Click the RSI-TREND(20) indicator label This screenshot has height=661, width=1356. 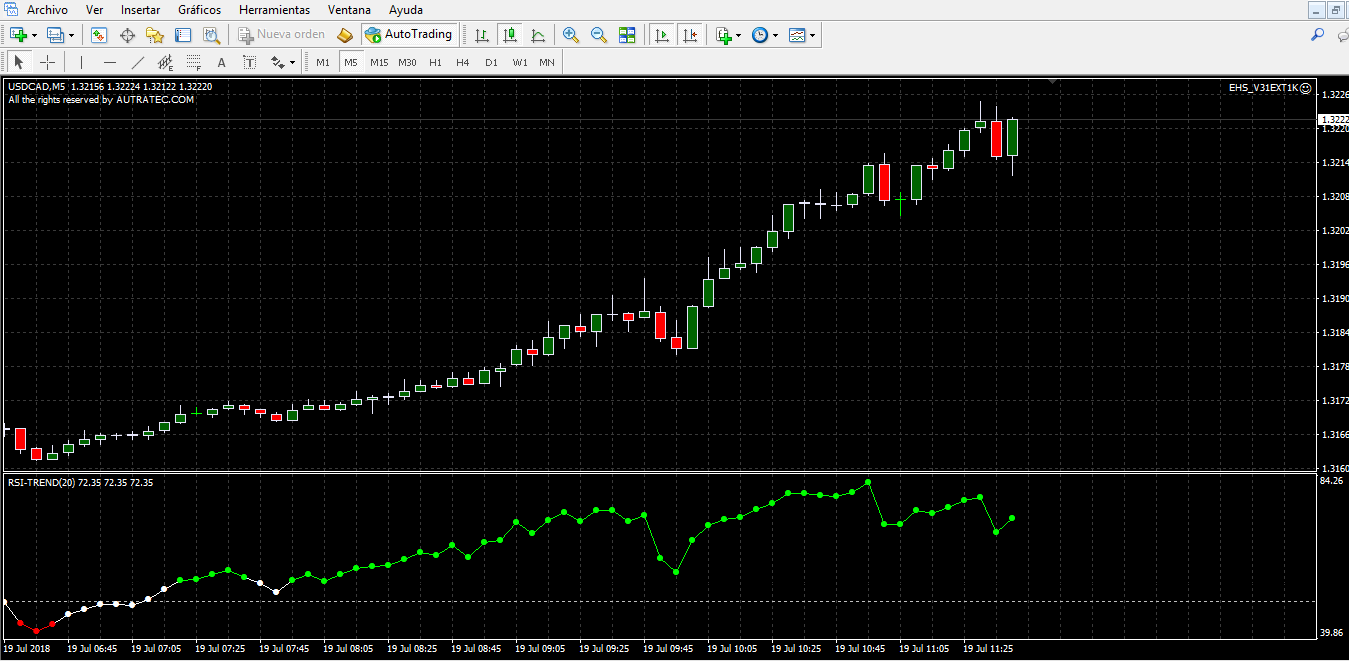42,482
